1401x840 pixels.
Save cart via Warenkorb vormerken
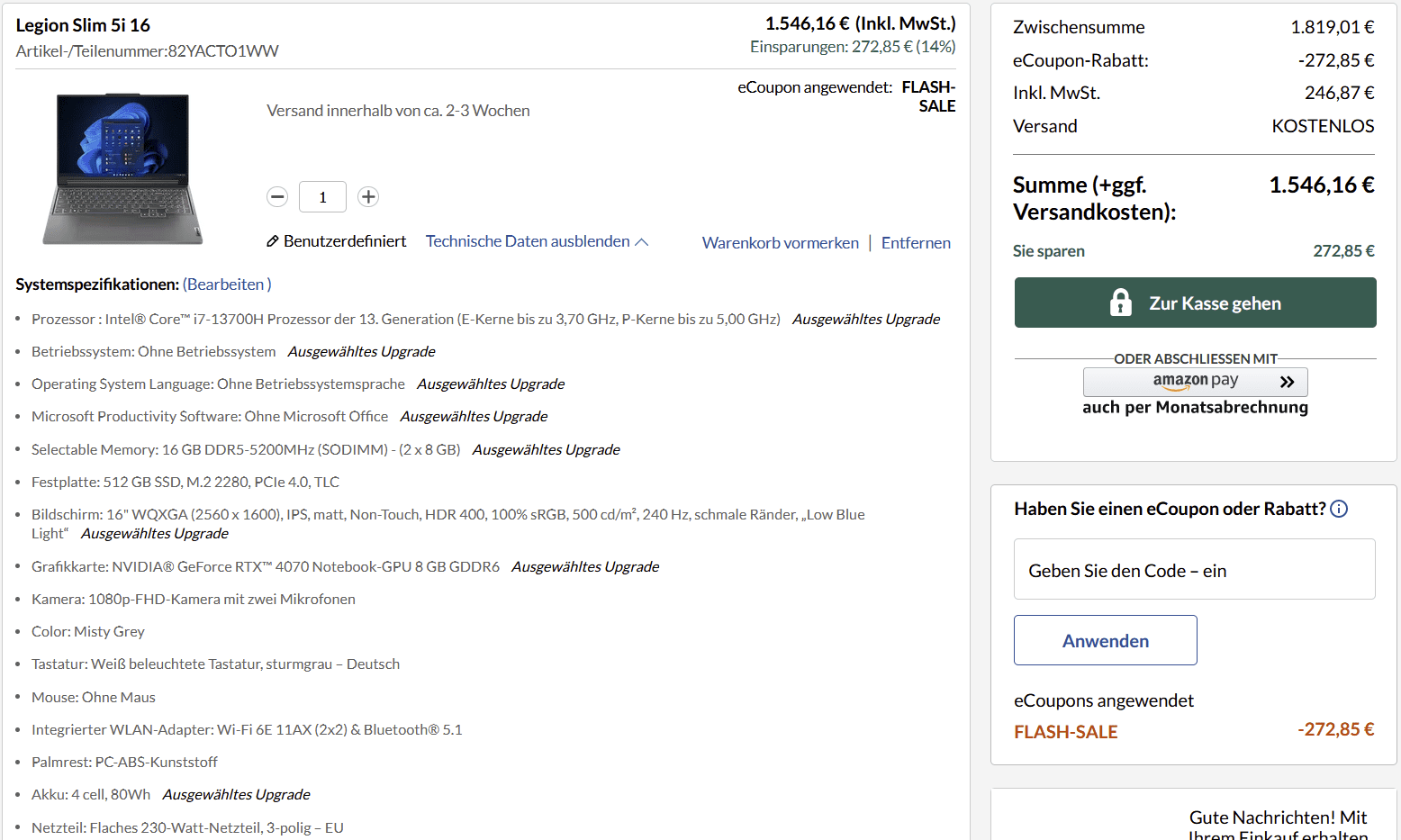[x=780, y=243]
